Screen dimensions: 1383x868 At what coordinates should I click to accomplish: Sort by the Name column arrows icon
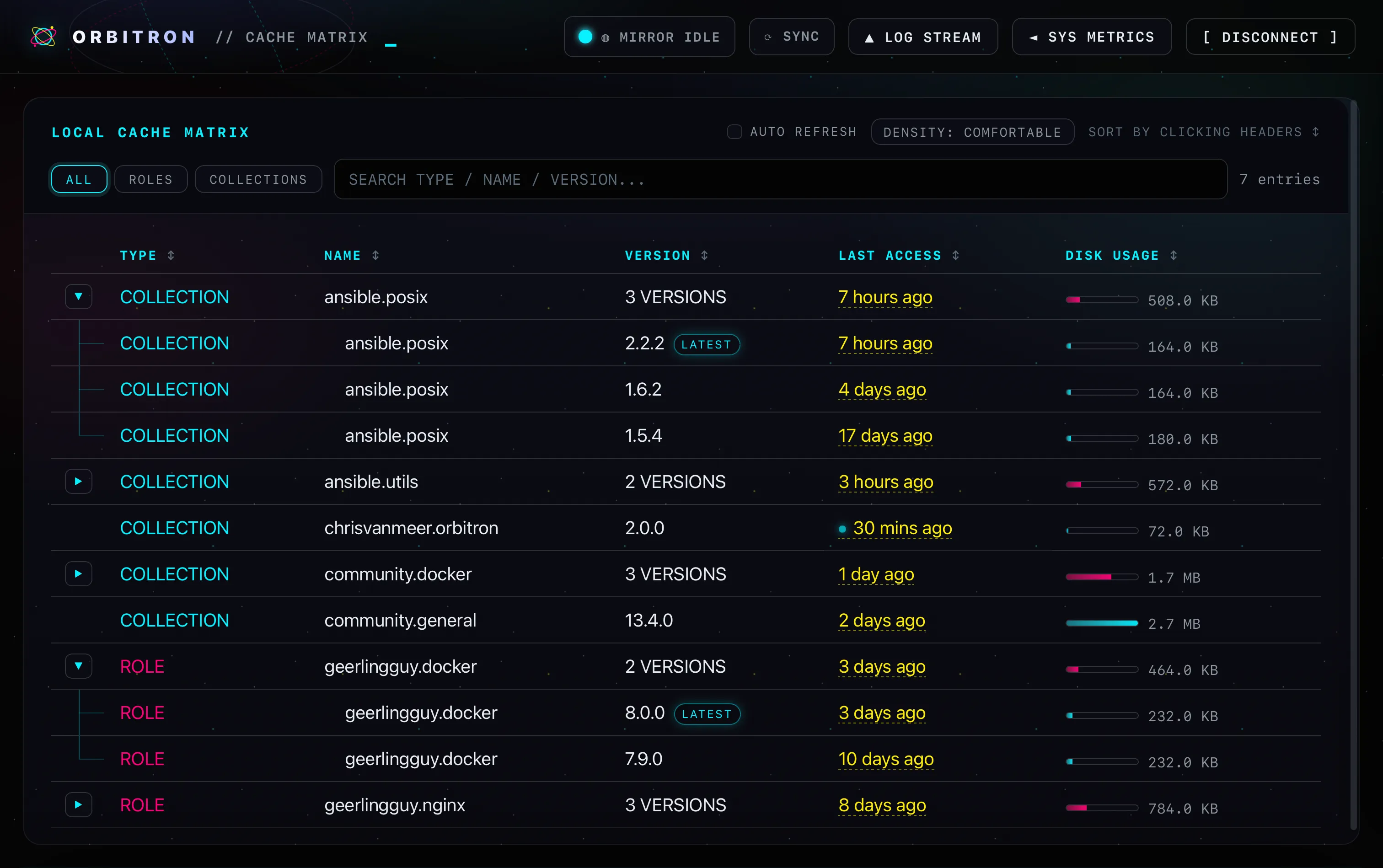pyautogui.click(x=375, y=256)
